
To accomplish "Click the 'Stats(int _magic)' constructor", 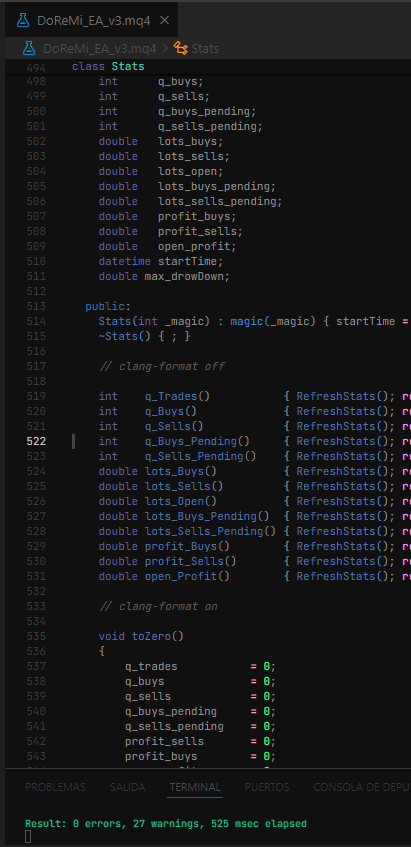I will coord(154,321).
